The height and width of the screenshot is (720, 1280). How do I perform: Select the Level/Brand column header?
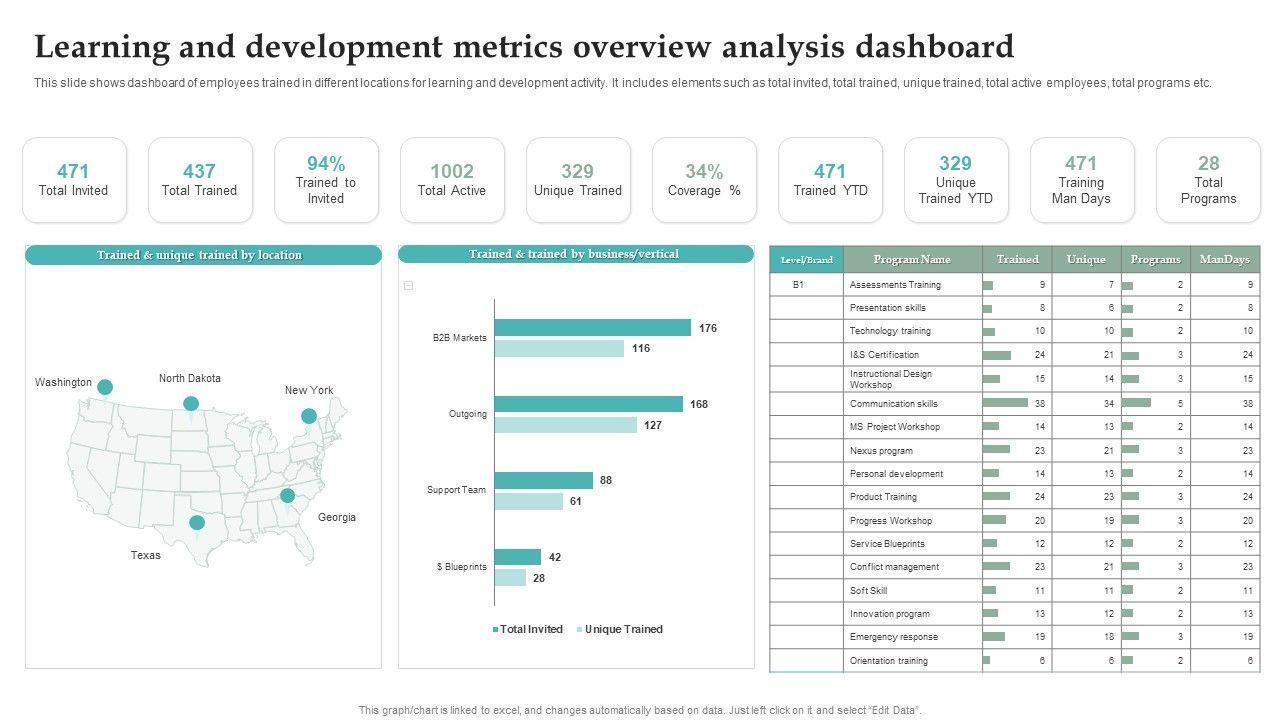click(806, 259)
